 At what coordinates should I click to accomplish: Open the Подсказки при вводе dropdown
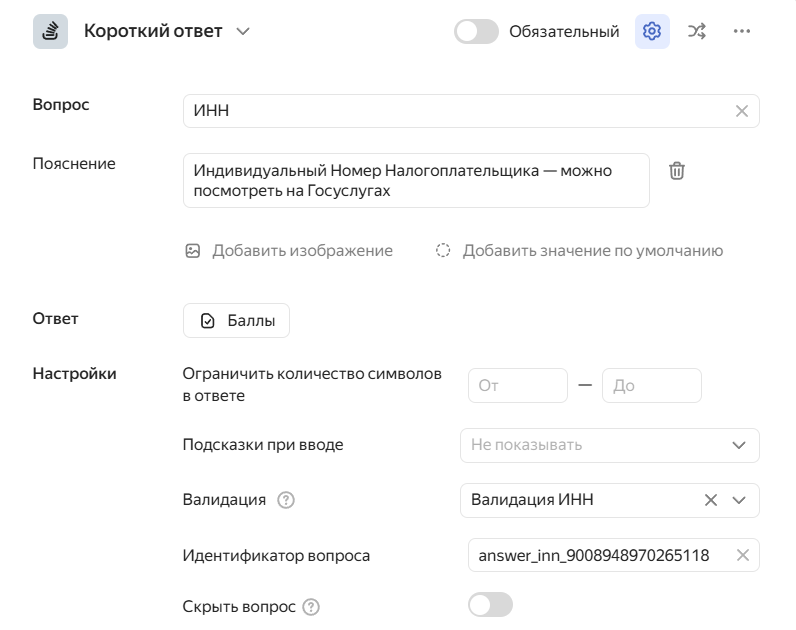coord(609,445)
